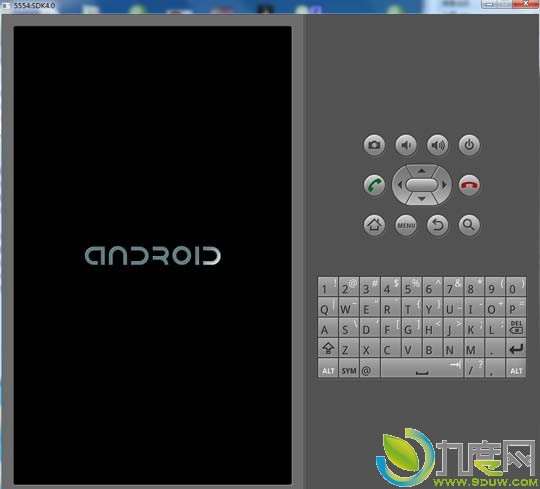Click the number 0 key
This screenshot has width=540, height=489.
click(x=516, y=287)
